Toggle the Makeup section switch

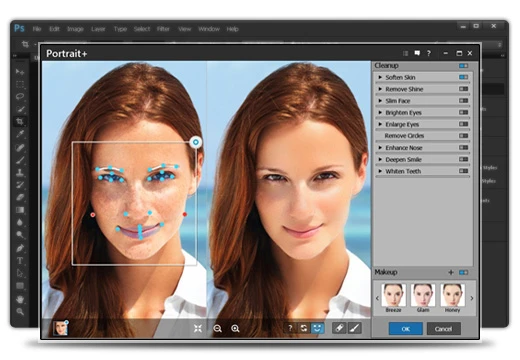coord(464,273)
